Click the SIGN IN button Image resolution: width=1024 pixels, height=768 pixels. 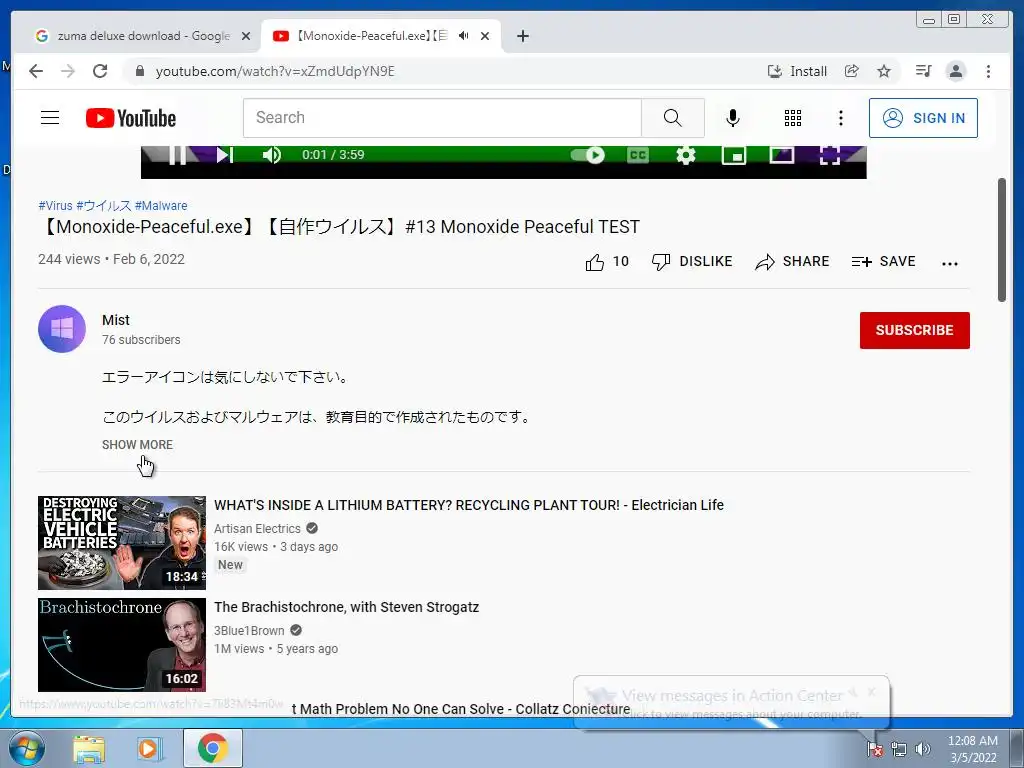click(923, 118)
